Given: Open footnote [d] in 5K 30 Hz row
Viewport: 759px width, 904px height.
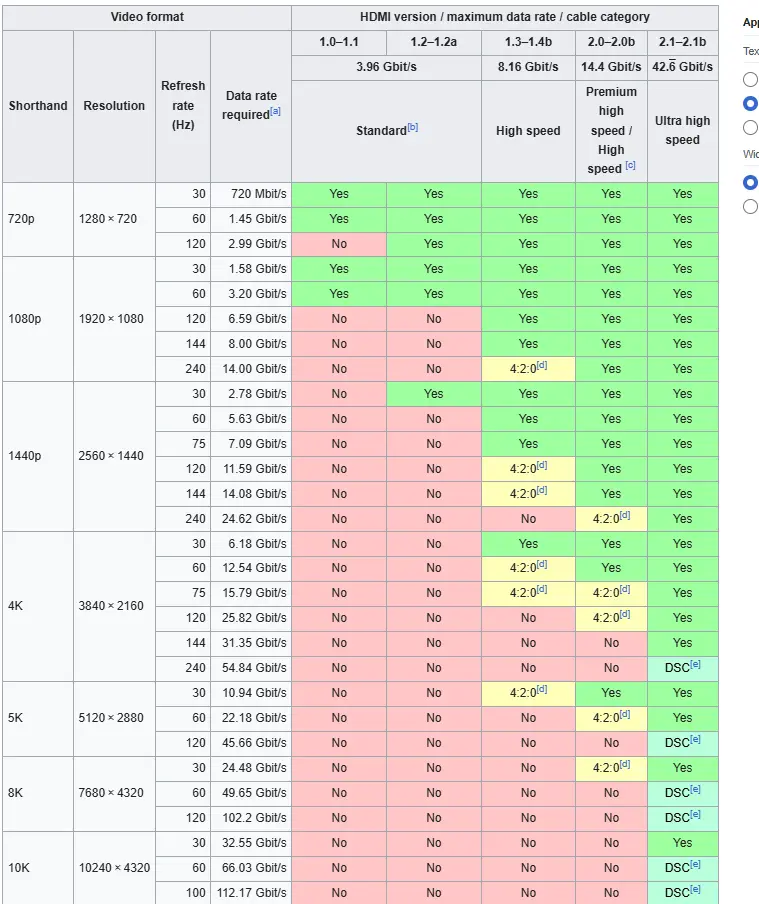Looking at the screenshot, I should pos(542,690).
